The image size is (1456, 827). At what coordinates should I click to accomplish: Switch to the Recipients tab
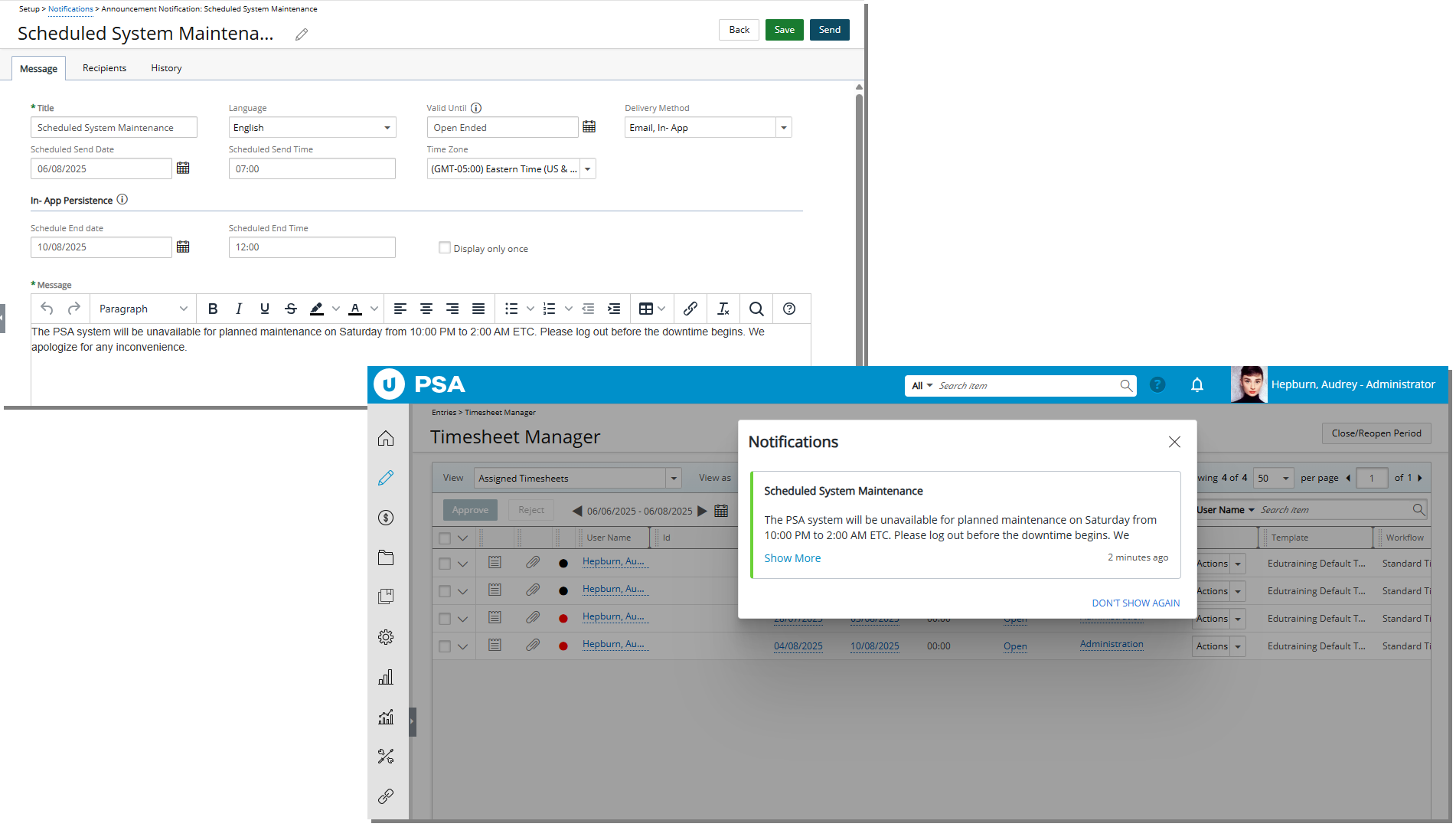coord(104,67)
